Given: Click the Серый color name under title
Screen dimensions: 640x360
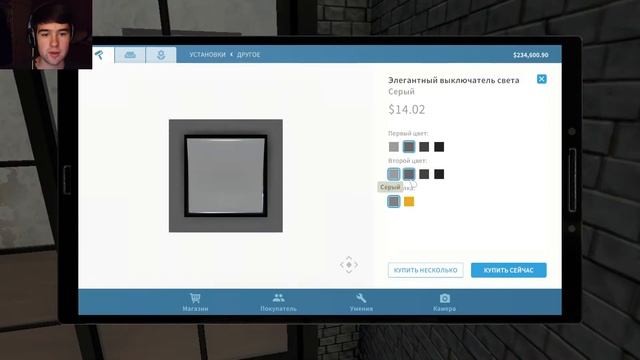Looking at the screenshot, I should tap(401, 92).
